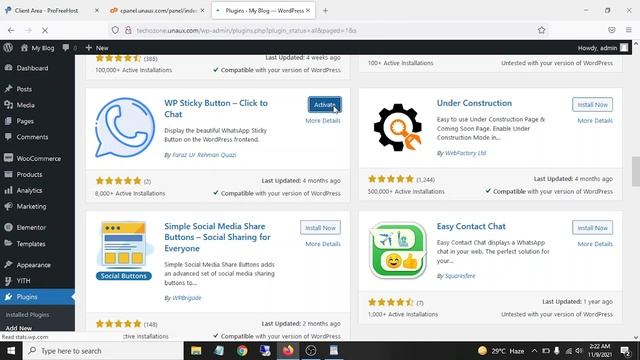Open More Details for WP Sticky Button

click(323, 121)
